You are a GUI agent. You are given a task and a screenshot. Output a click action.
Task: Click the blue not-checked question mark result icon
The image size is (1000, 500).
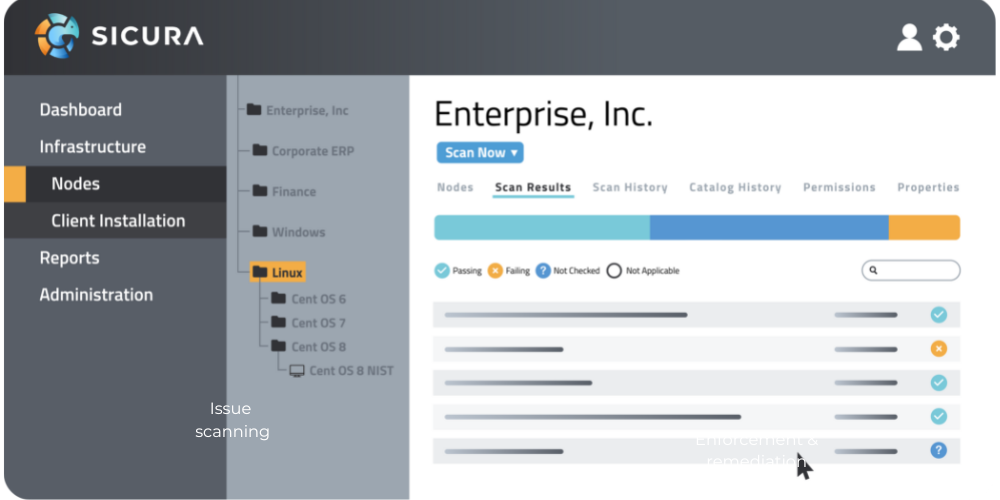(938, 450)
